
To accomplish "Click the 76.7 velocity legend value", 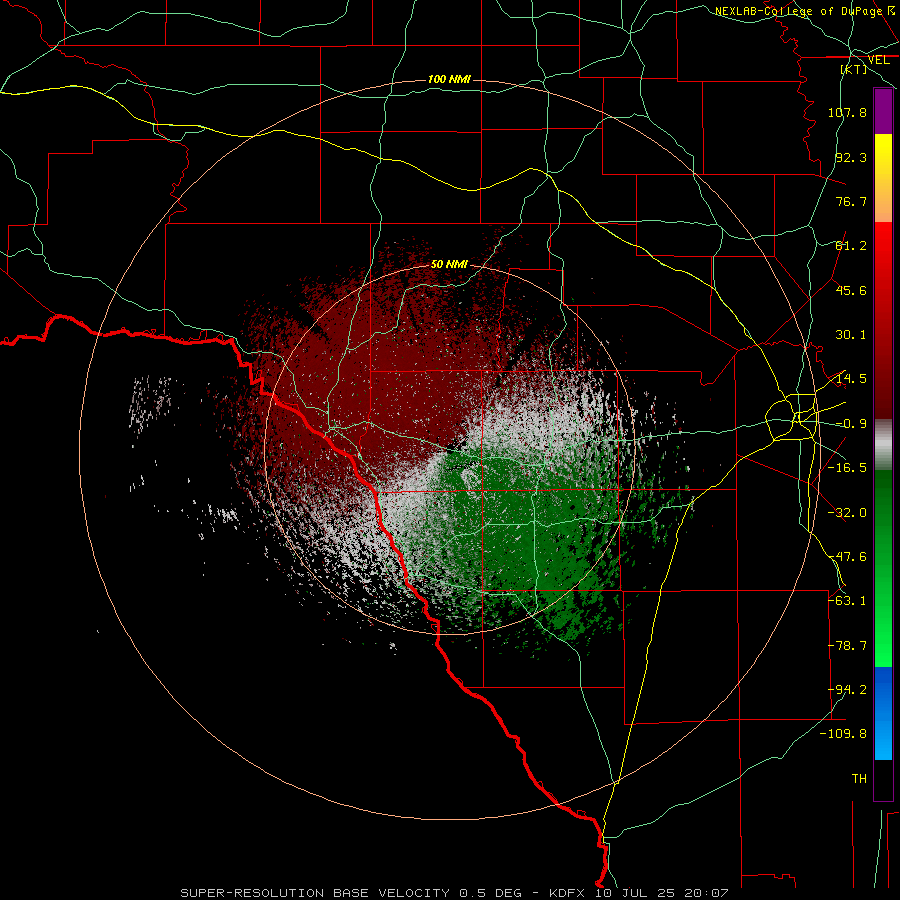I will tap(851, 201).
